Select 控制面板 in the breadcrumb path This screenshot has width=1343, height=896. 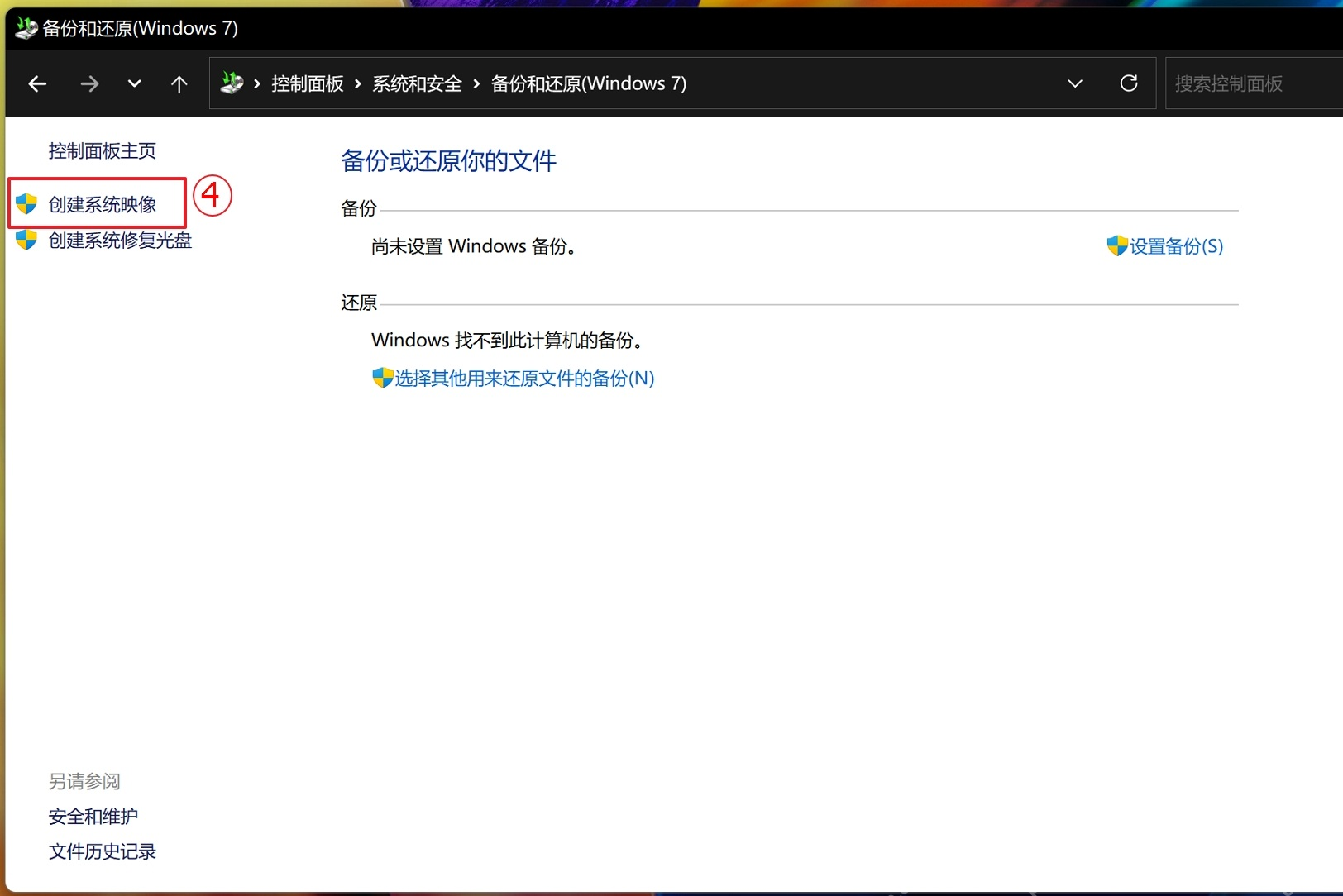[308, 83]
